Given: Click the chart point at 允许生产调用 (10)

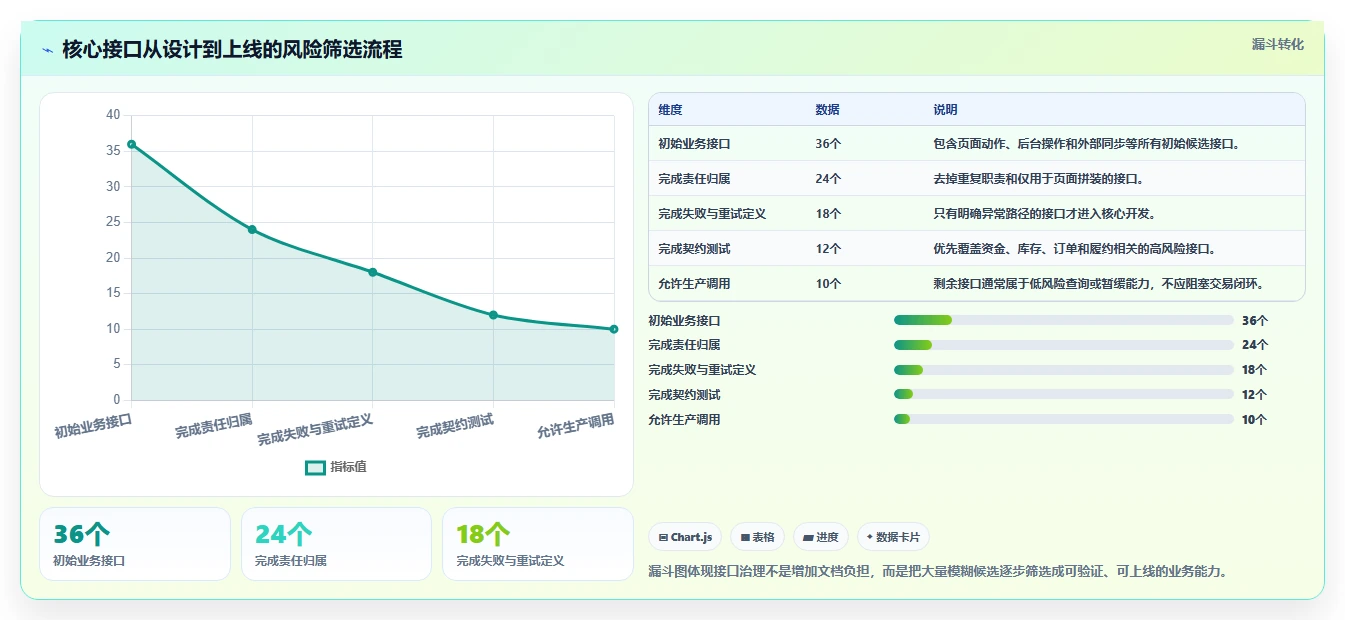Looking at the screenshot, I should point(613,329).
